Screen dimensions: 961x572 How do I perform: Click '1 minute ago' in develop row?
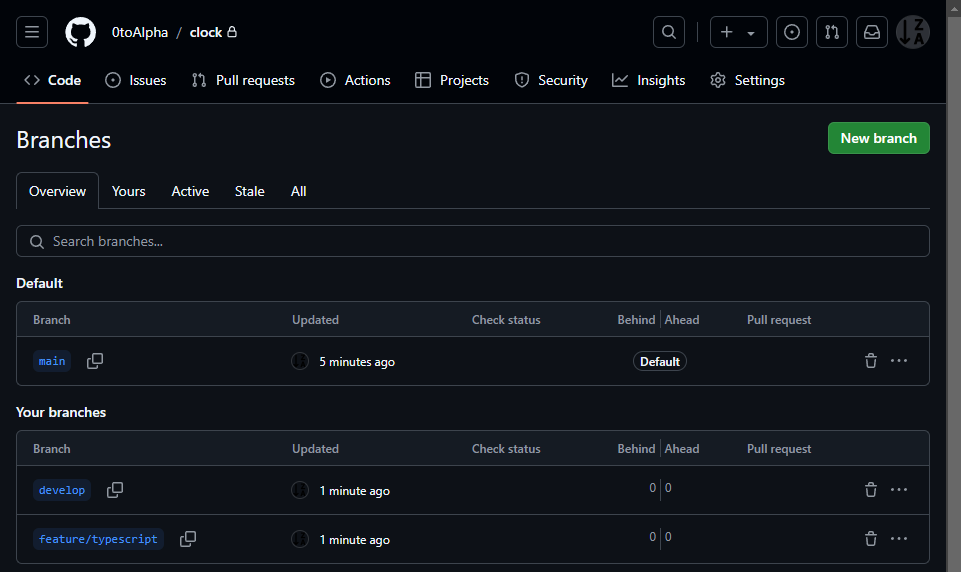coord(354,490)
